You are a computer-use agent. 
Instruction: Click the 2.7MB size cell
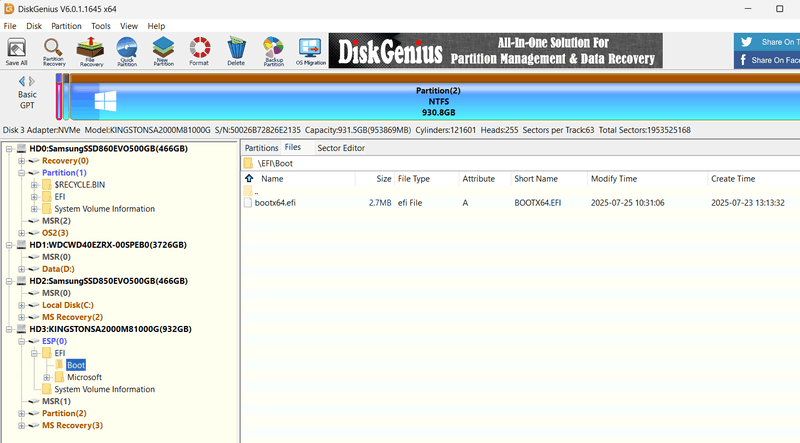[x=380, y=203]
